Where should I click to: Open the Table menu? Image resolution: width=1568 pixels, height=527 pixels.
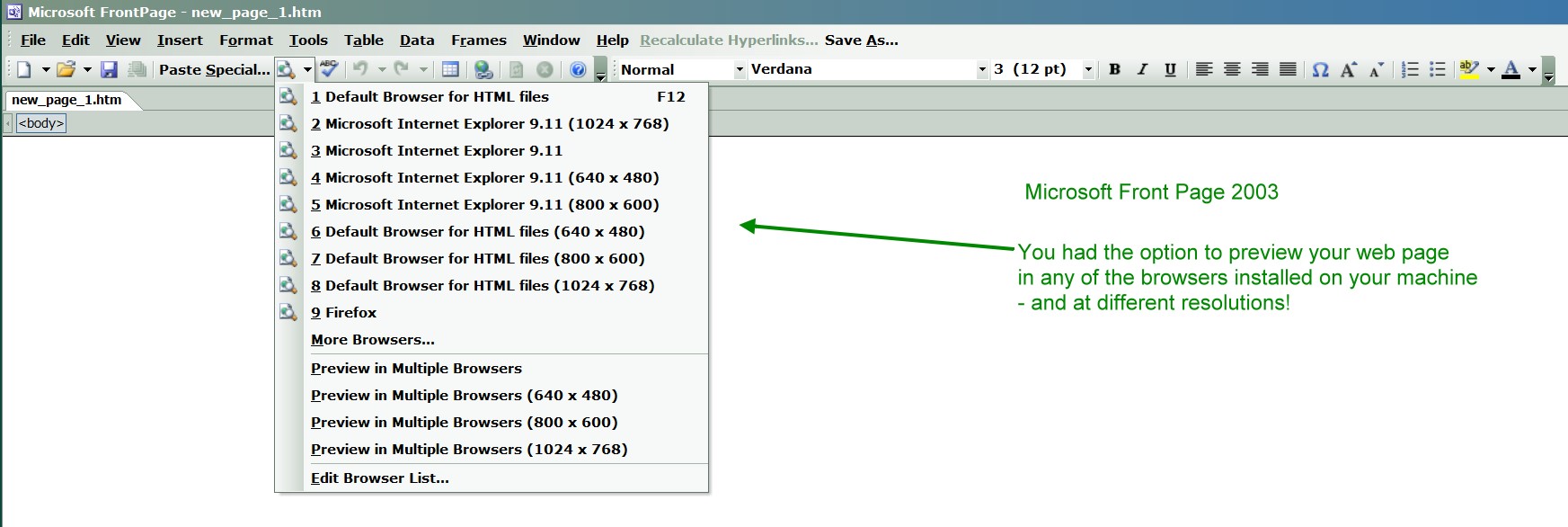(364, 40)
